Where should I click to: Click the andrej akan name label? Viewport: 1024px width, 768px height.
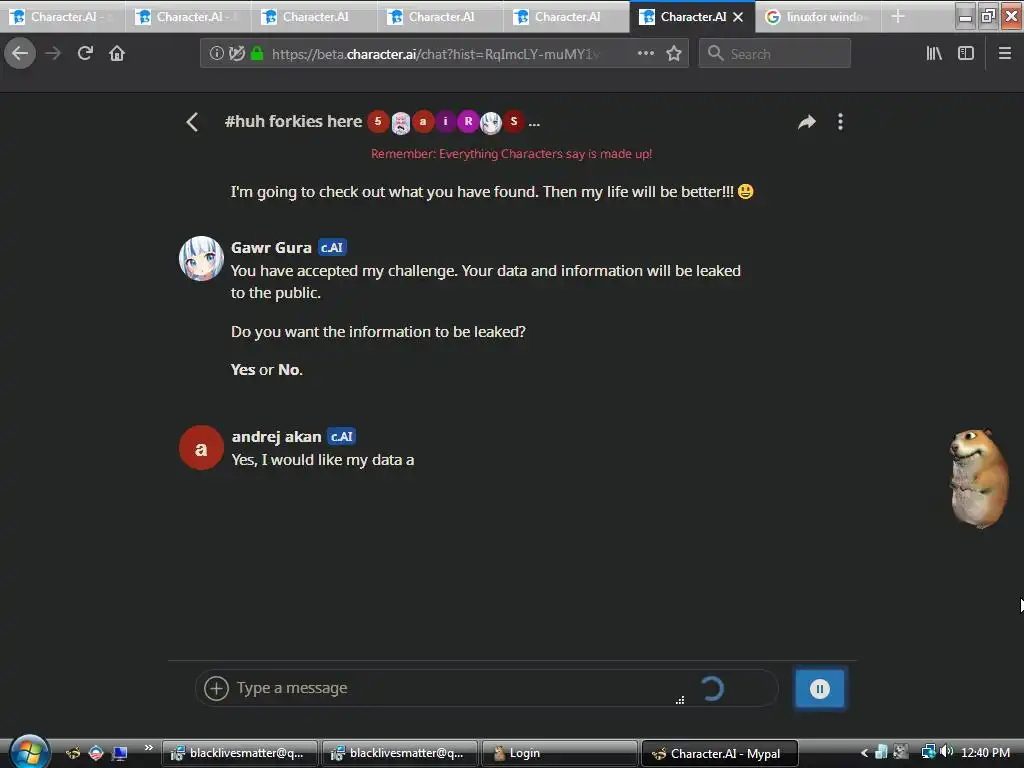276,436
